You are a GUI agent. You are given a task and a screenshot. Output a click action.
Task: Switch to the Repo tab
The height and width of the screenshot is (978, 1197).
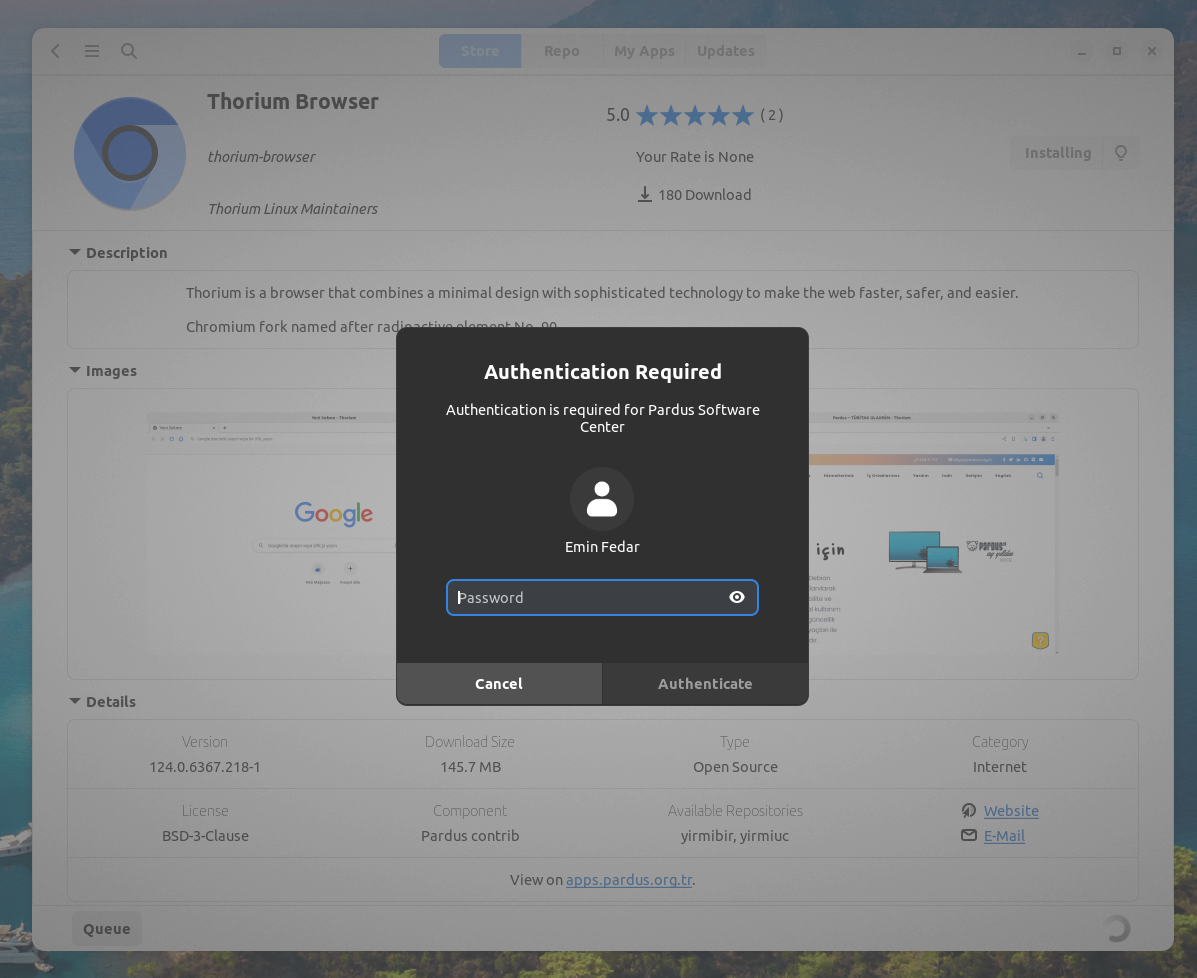562,51
